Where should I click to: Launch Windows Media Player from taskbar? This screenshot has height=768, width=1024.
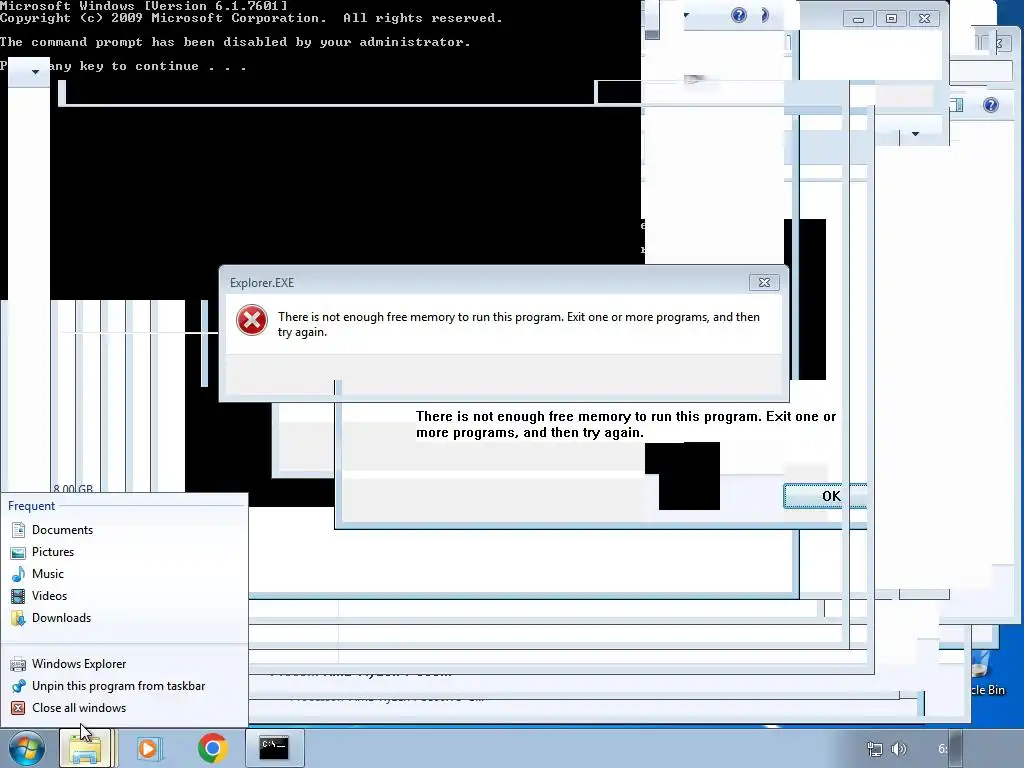[x=149, y=748]
